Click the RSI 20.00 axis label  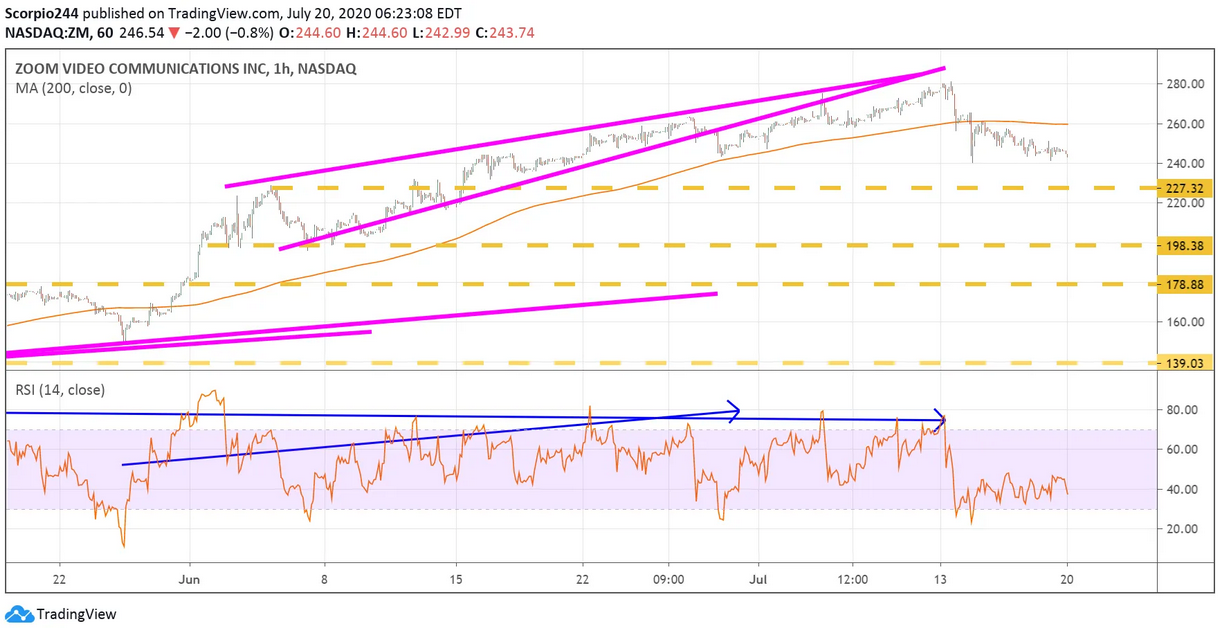(x=1180, y=529)
